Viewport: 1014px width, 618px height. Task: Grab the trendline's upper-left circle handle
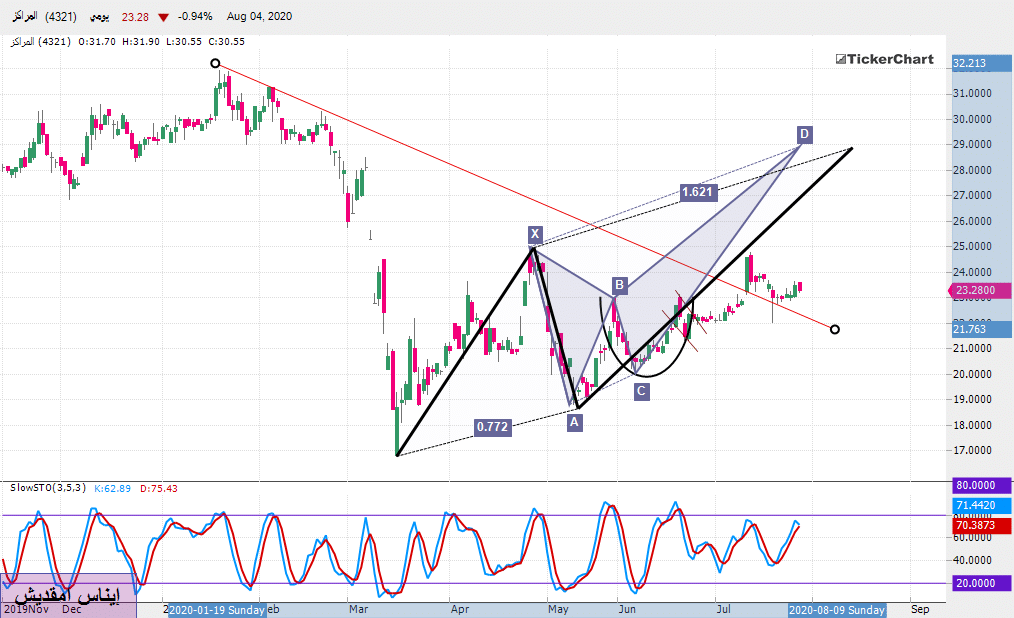(x=216, y=64)
